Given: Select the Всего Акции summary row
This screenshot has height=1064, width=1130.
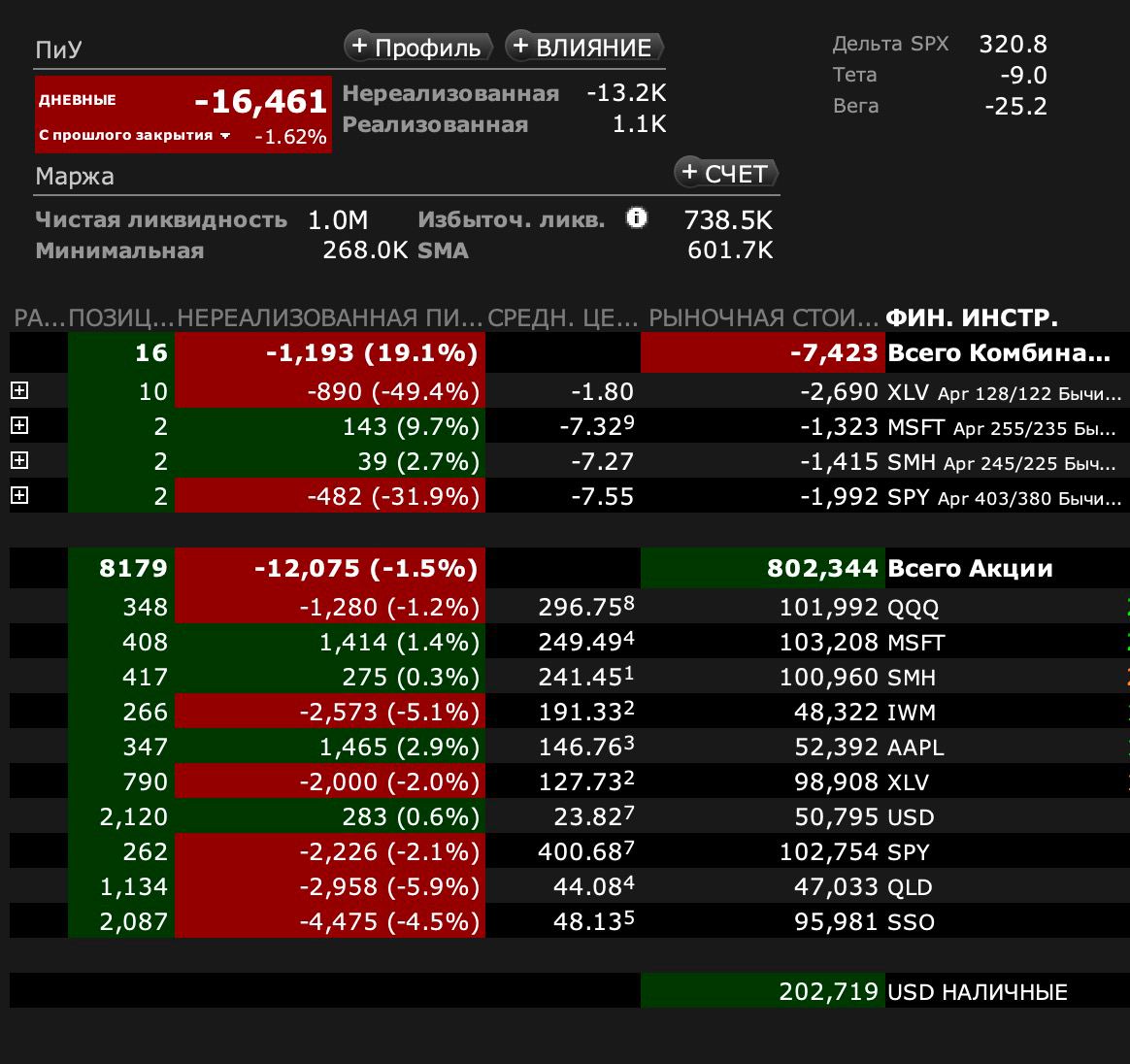Looking at the screenshot, I should point(569,568).
